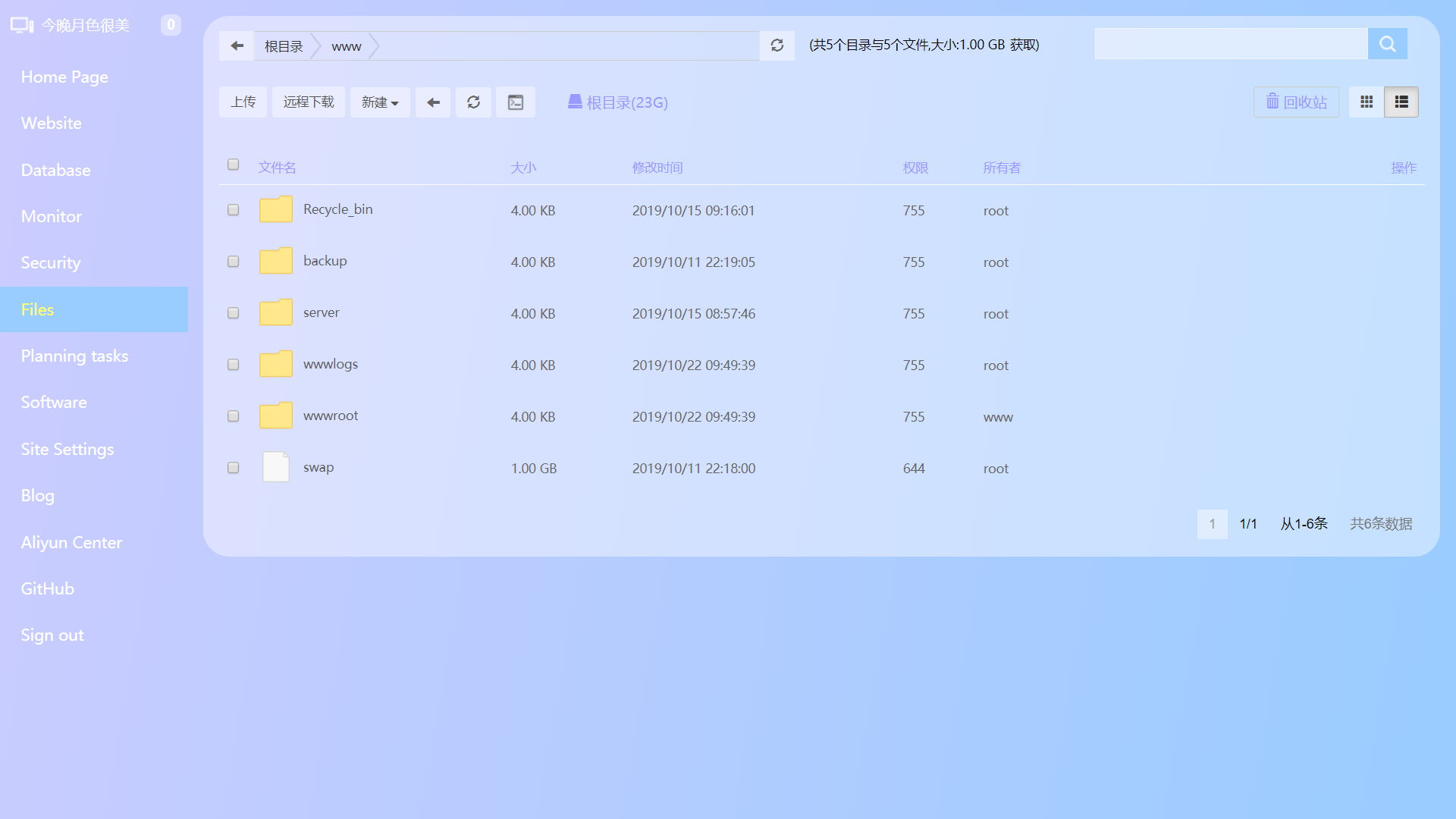Click the wwwlogs folder icon
Viewport: 1456px width, 819px height.
click(276, 364)
